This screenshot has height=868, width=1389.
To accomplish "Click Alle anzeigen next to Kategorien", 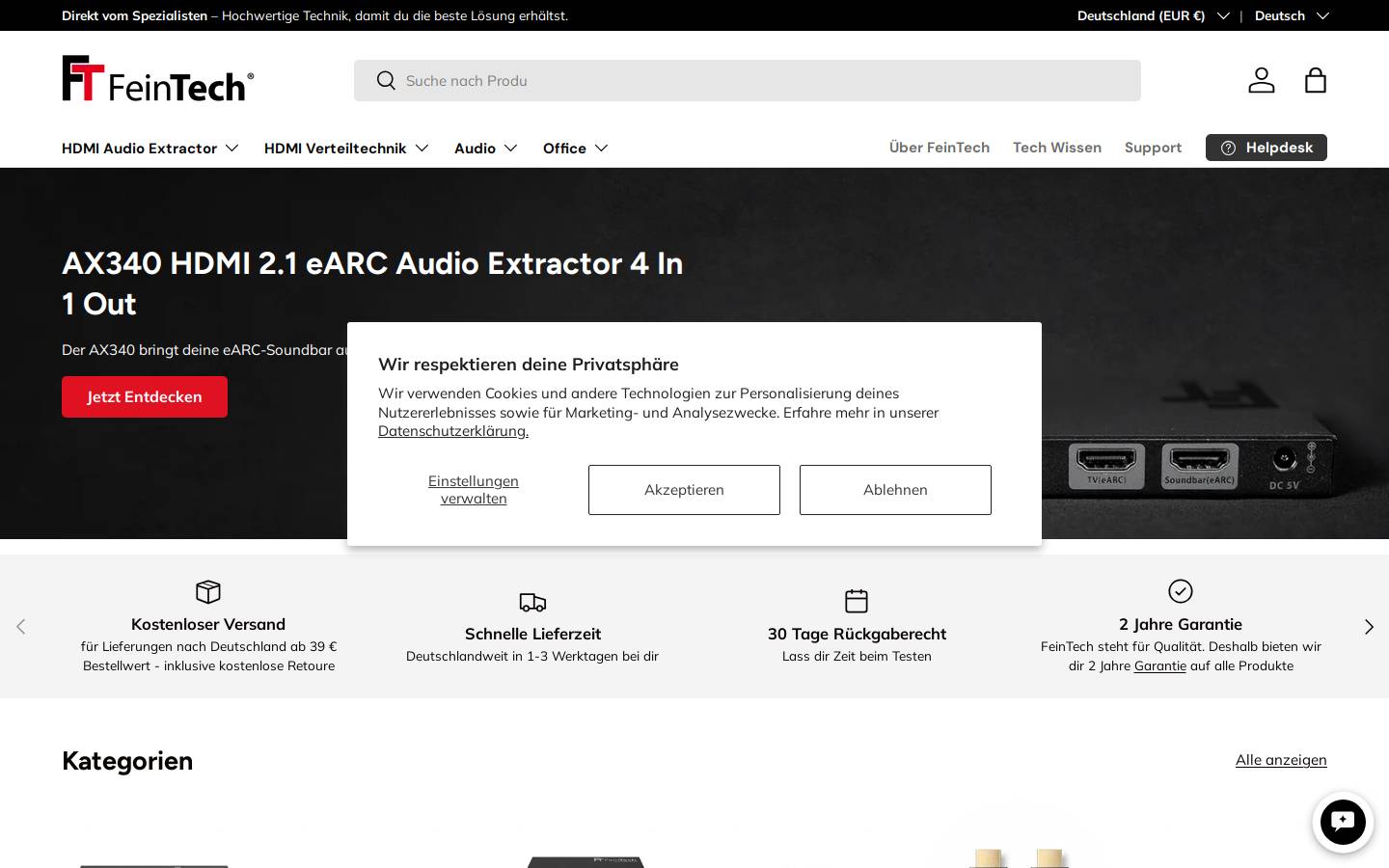I will tap(1281, 760).
